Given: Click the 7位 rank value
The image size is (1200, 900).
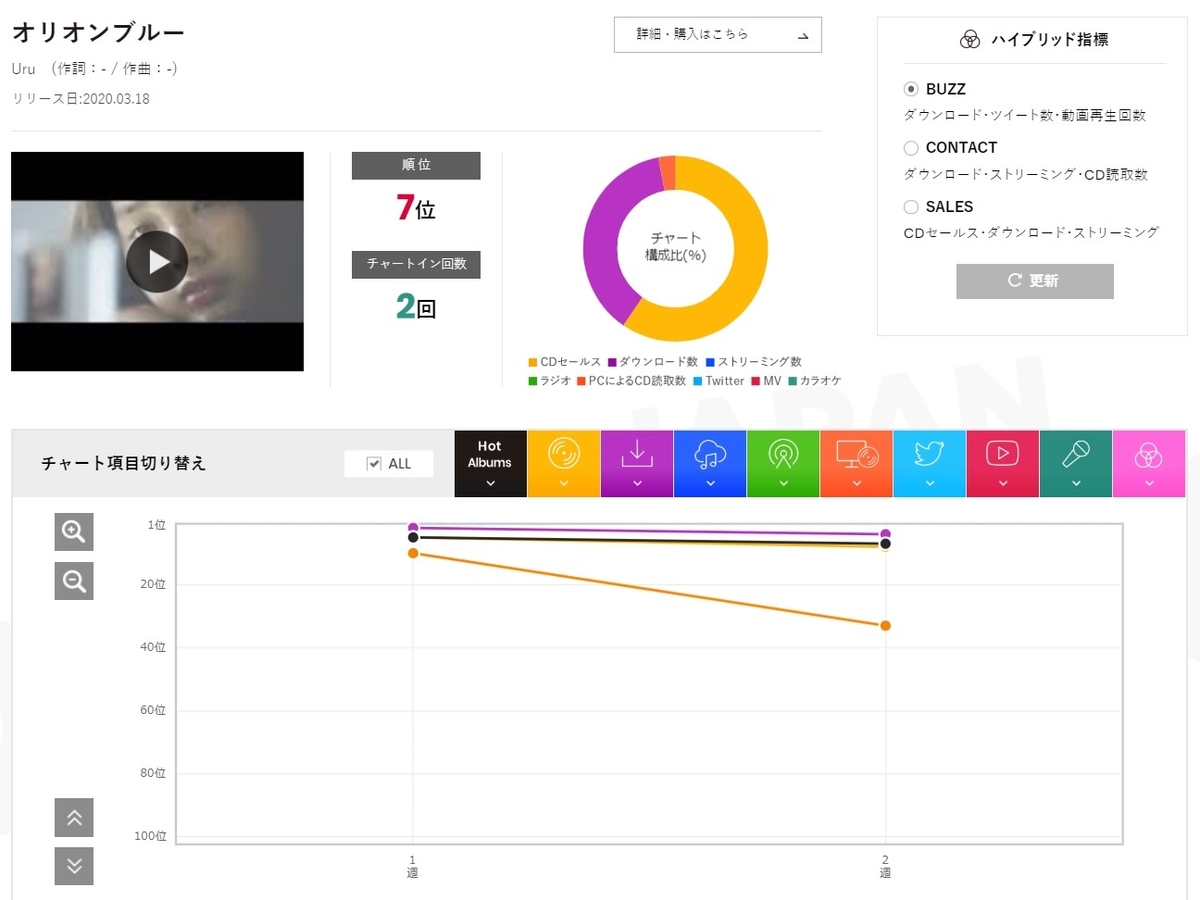Looking at the screenshot, I should pos(416,207).
